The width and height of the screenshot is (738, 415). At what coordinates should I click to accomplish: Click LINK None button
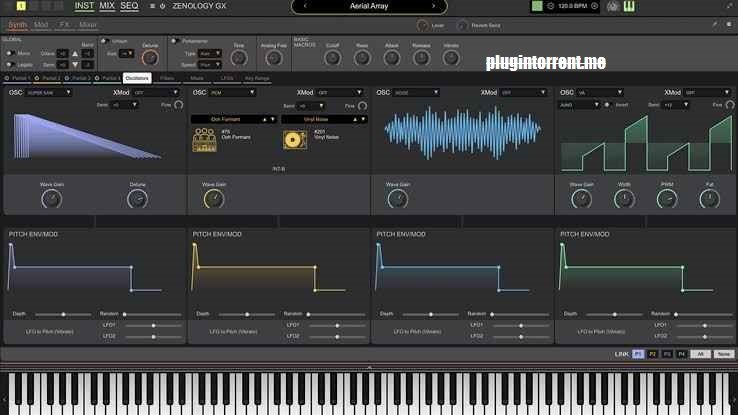click(x=723, y=354)
